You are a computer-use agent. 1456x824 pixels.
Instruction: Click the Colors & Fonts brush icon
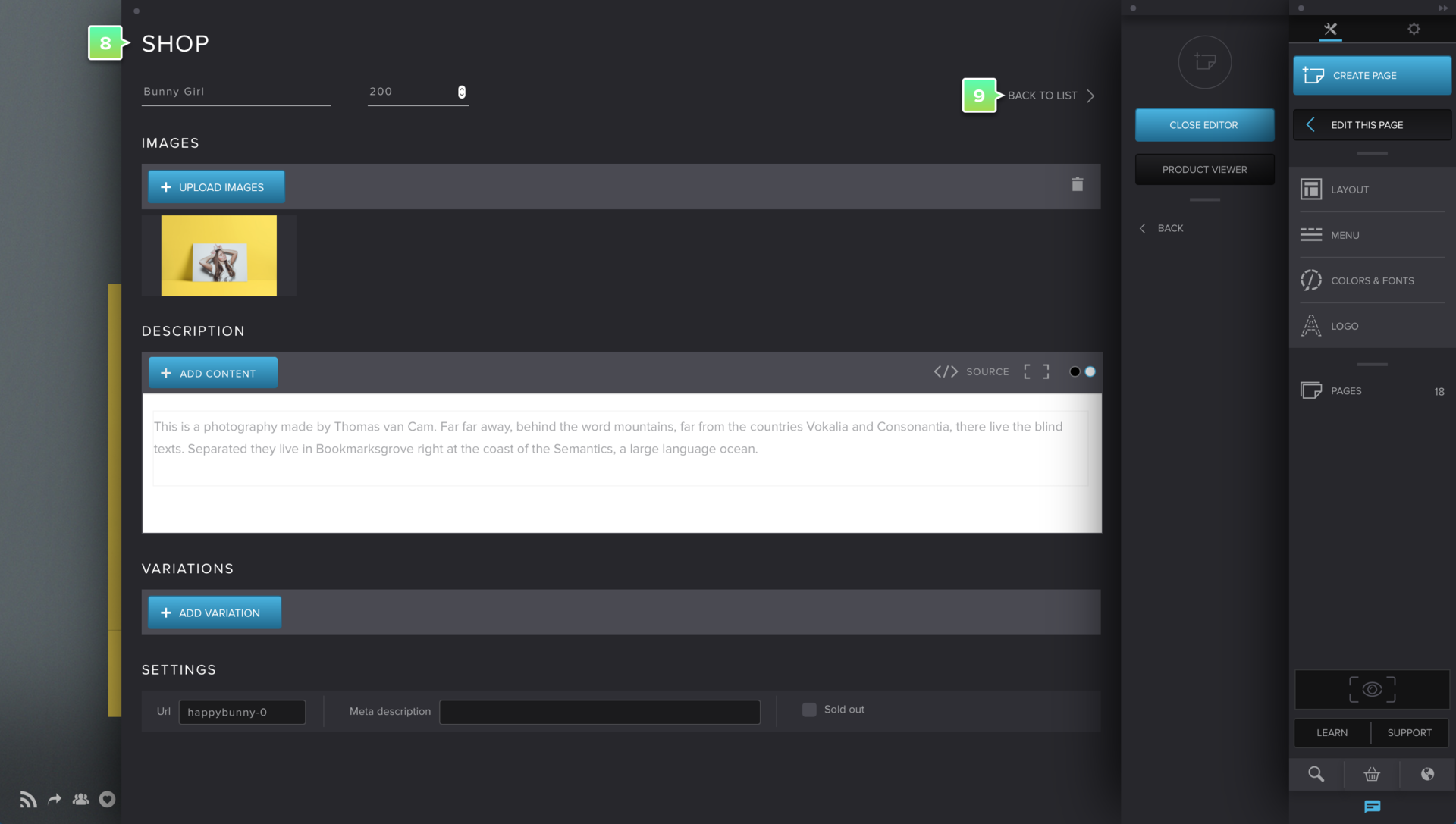coord(1311,280)
